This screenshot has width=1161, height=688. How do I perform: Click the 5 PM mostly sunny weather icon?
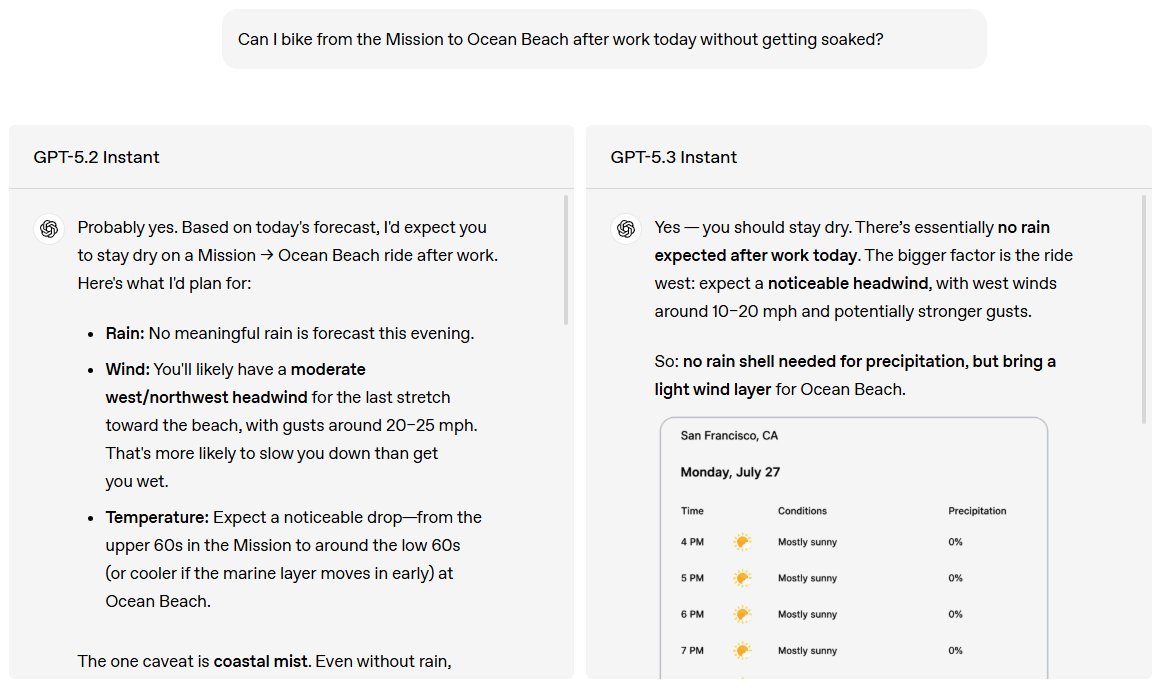tap(741, 578)
